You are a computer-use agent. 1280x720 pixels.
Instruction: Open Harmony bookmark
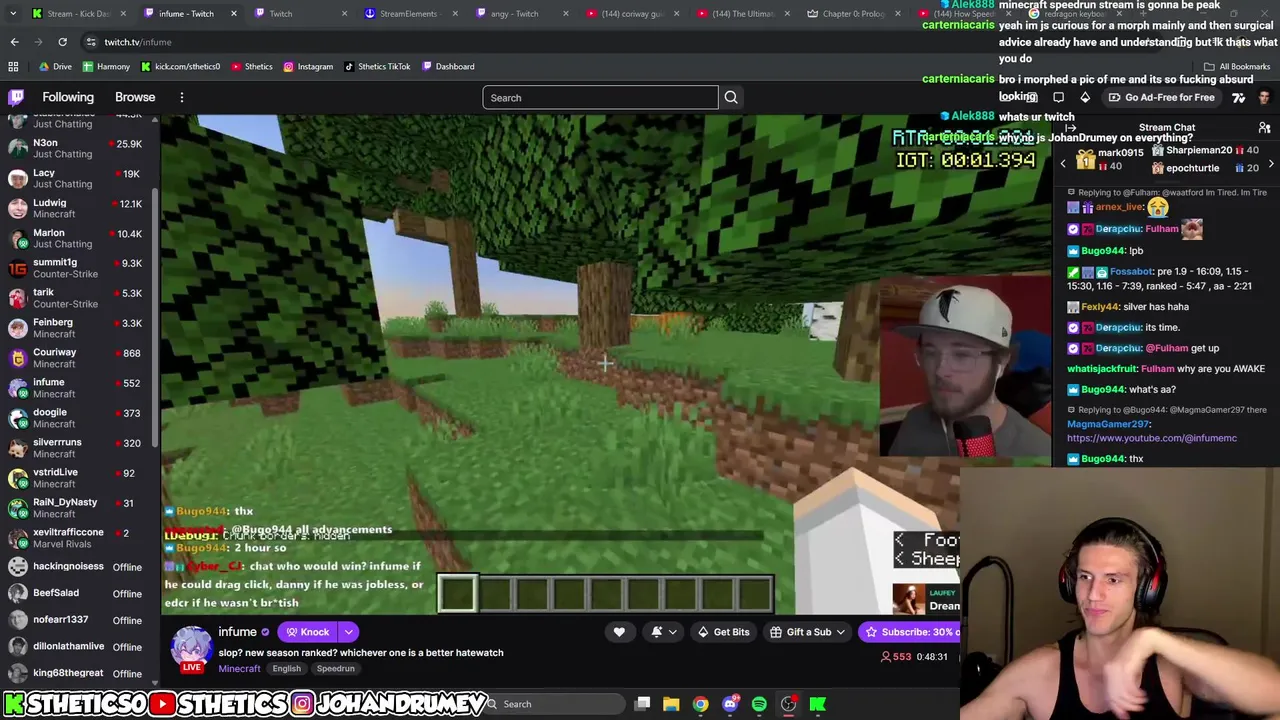point(105,66)
